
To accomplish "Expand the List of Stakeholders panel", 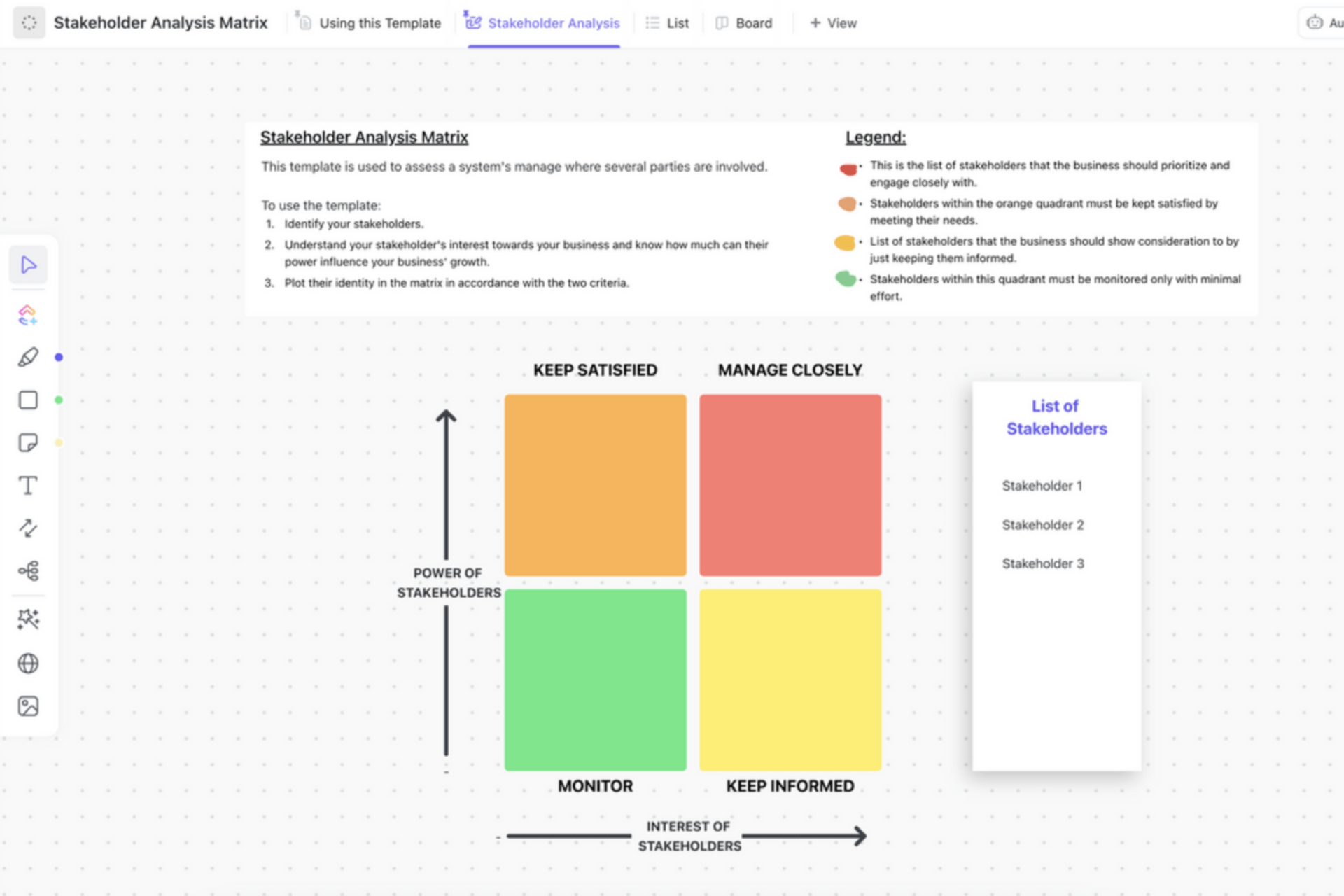I will (1056, 416).
